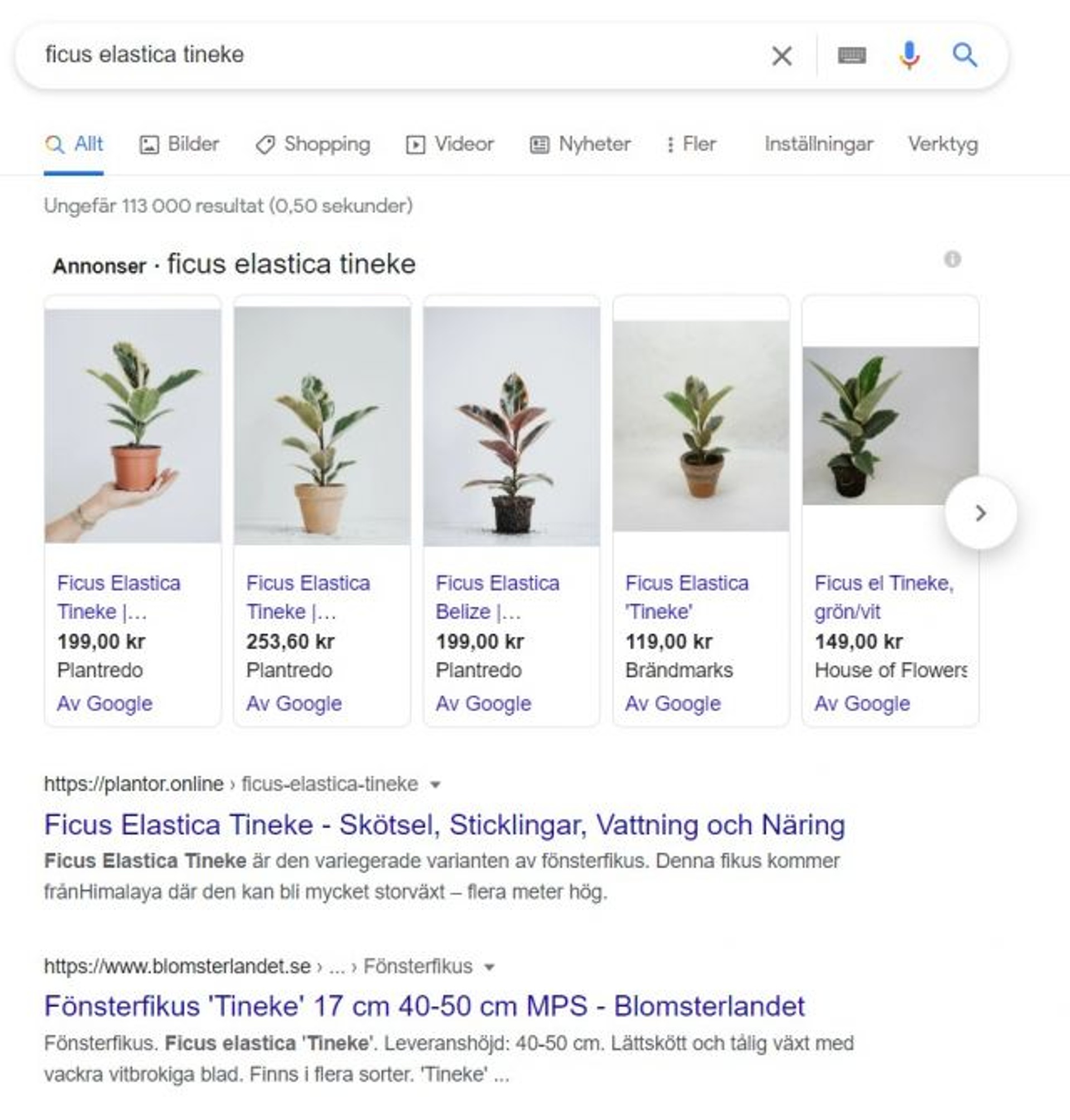Image resolution: width=1070 pixels, height=1120 pixels.
Task: Open Ficus Elastica Belize product link
Action: click(497, 597)
